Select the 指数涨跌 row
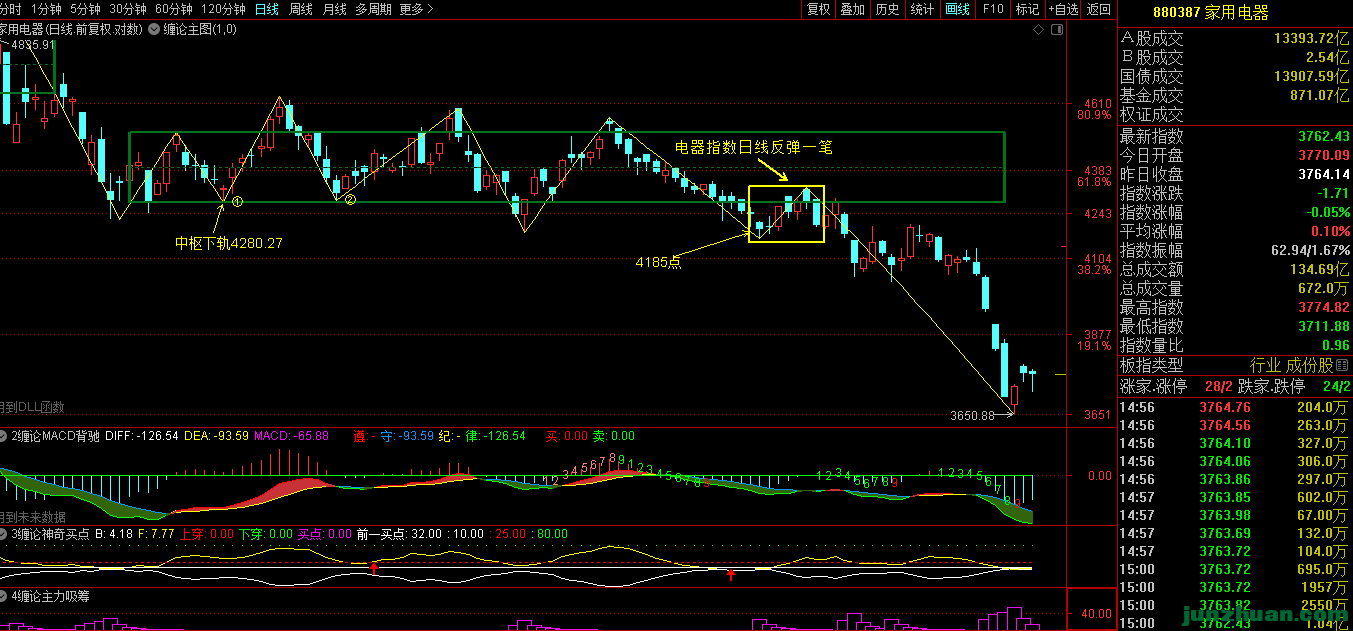The image size is (1353, 631). pos(1235,193)
